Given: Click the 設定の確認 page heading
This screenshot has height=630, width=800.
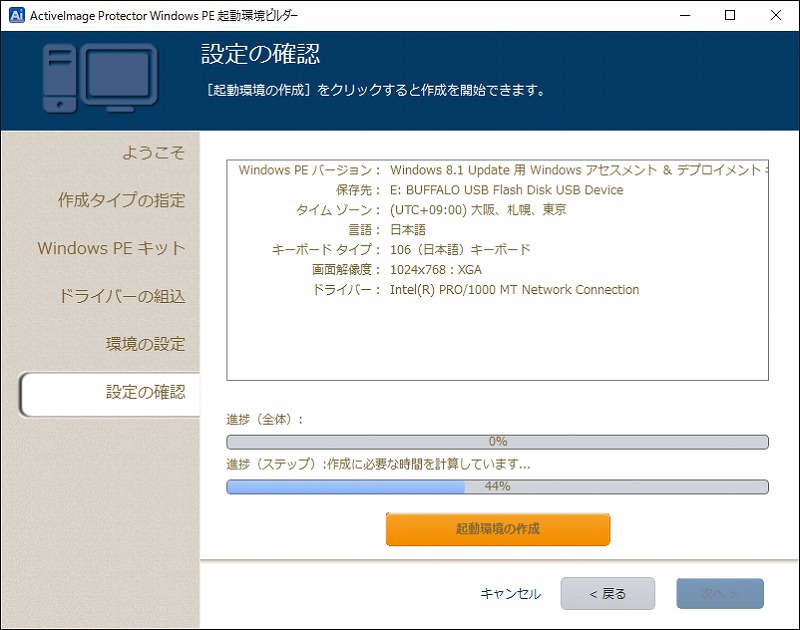Looking at the screenshot, I should tap(261, 54).
